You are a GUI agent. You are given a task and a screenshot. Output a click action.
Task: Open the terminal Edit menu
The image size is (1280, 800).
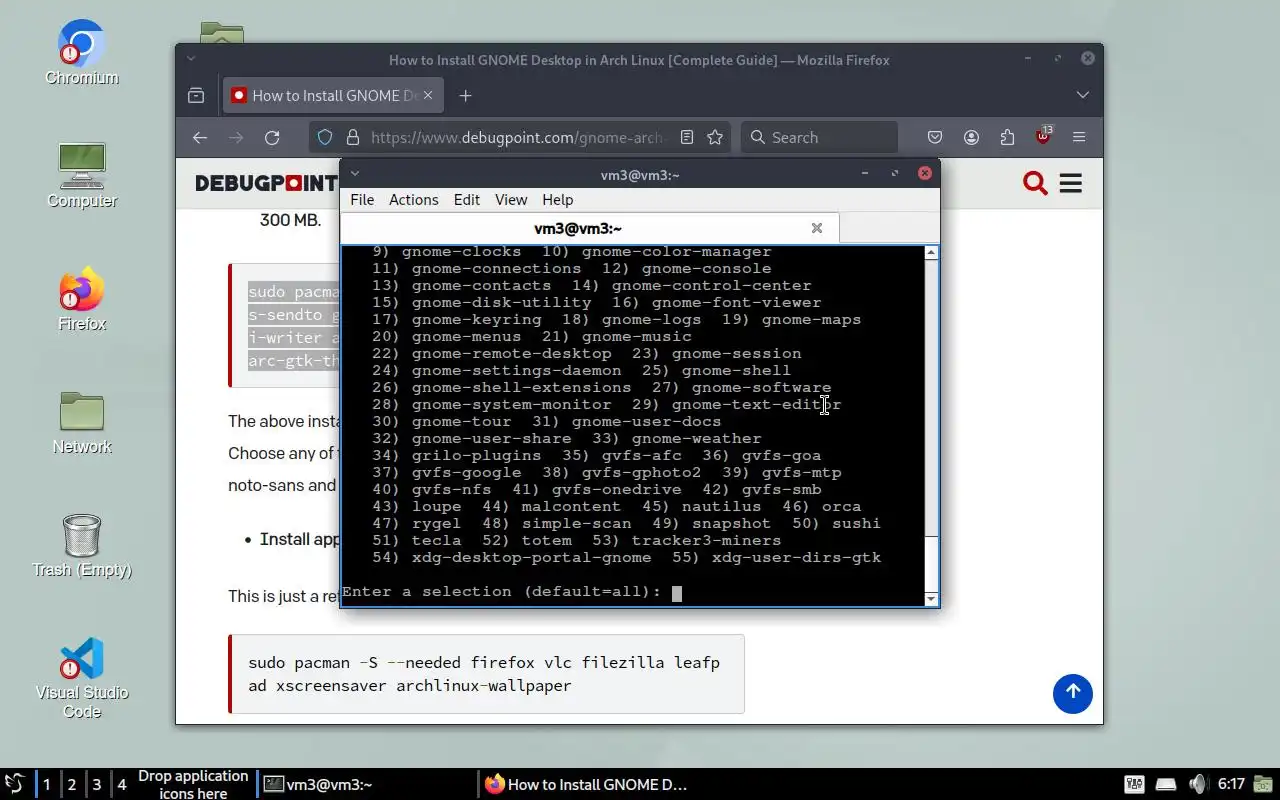pos(467,200)
